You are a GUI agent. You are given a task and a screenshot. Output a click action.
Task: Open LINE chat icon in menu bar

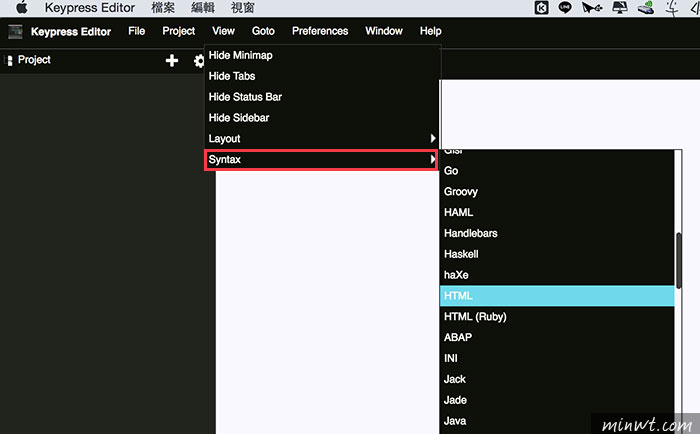(565, 8)
